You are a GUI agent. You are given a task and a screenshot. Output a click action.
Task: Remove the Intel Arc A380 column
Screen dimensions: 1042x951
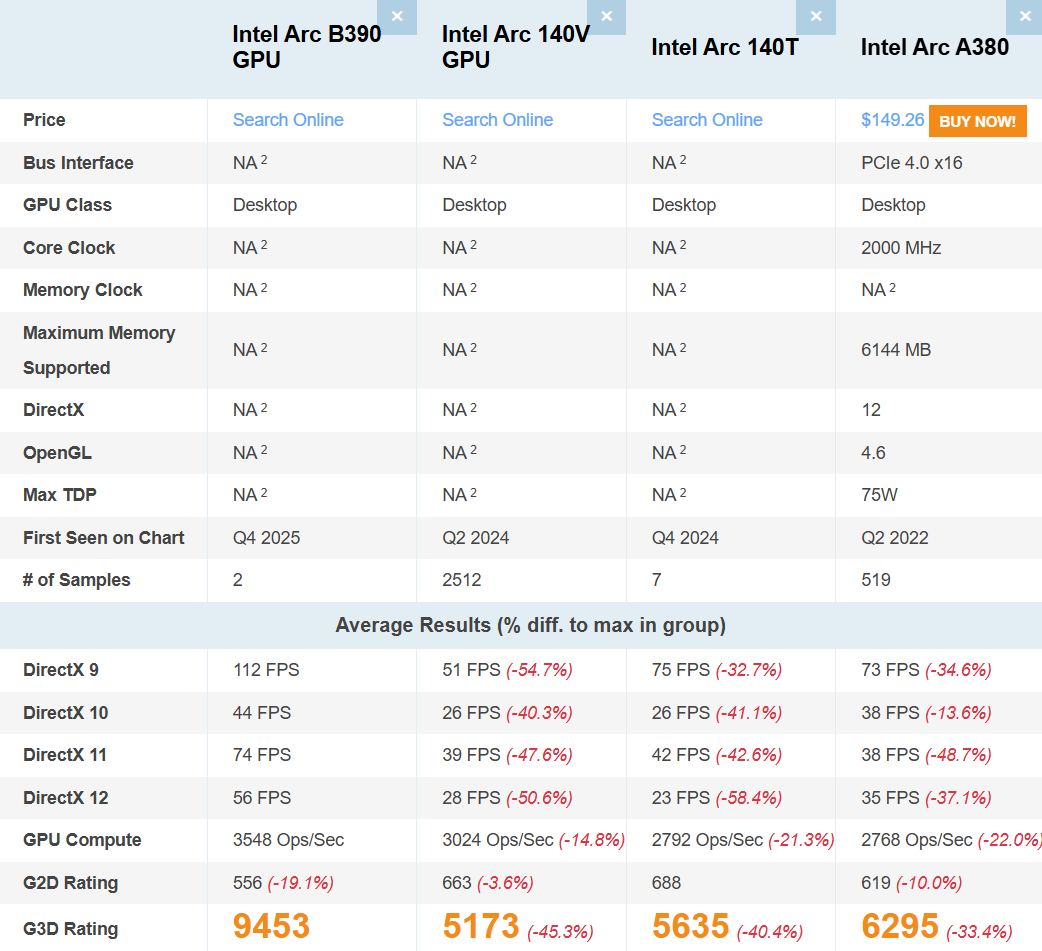click(x=1024, y=17)
